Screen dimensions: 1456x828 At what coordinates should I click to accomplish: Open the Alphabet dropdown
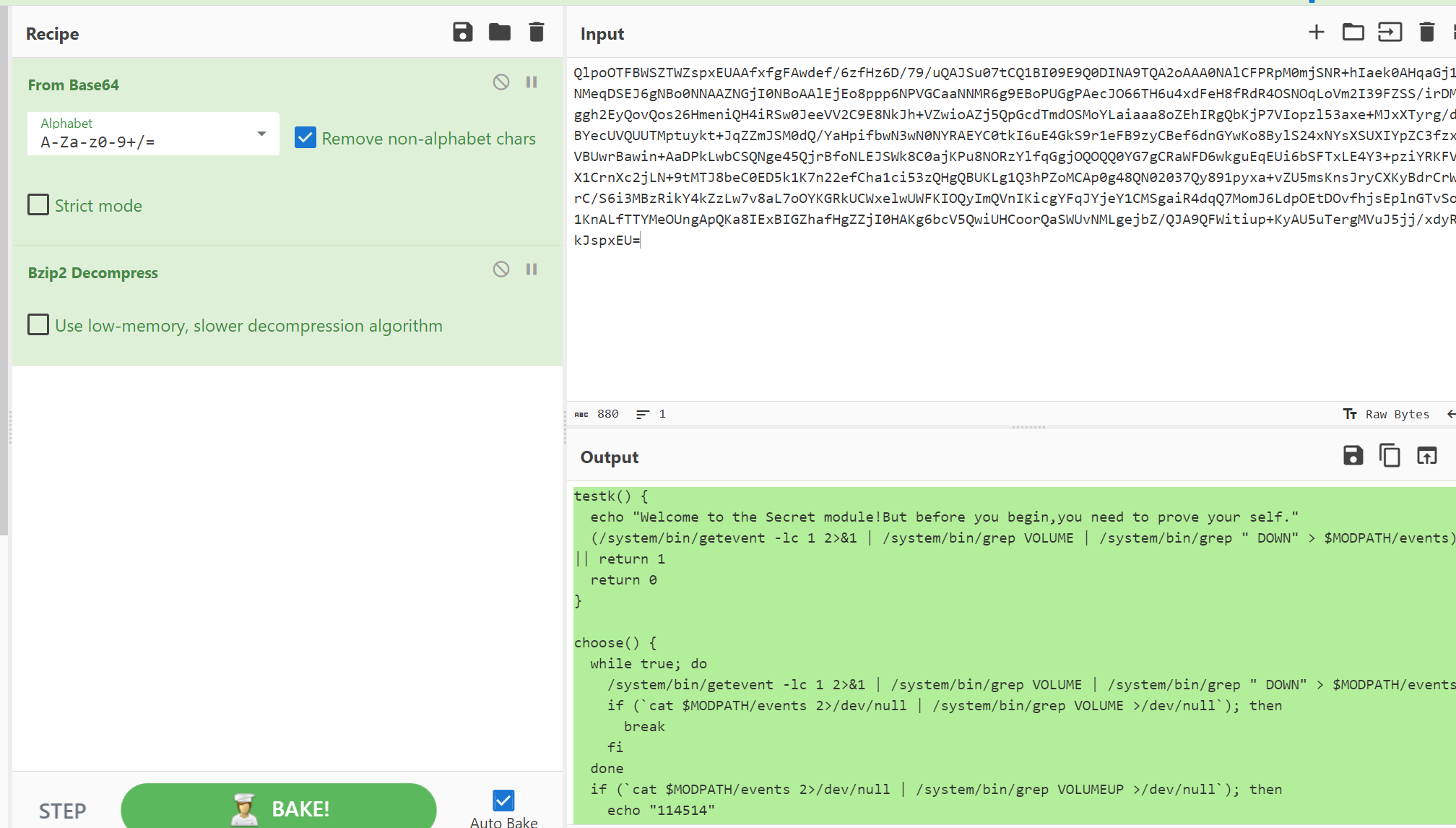tap(261, 134)
